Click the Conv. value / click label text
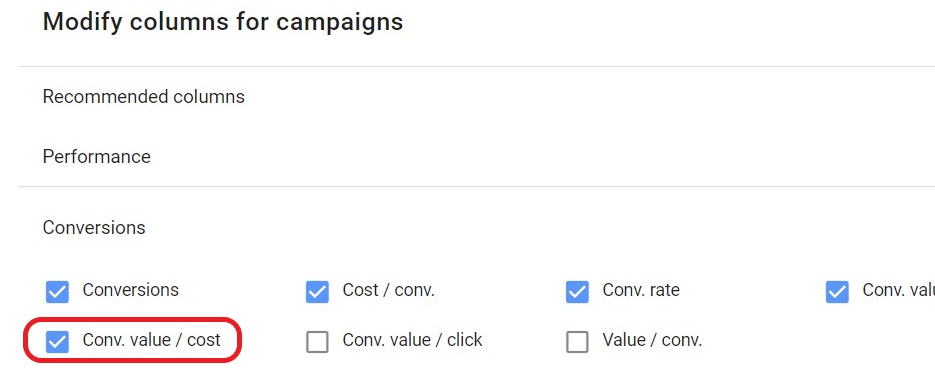Screen dimensions: 935x379 pyautogui.click(x=412, y=340)
